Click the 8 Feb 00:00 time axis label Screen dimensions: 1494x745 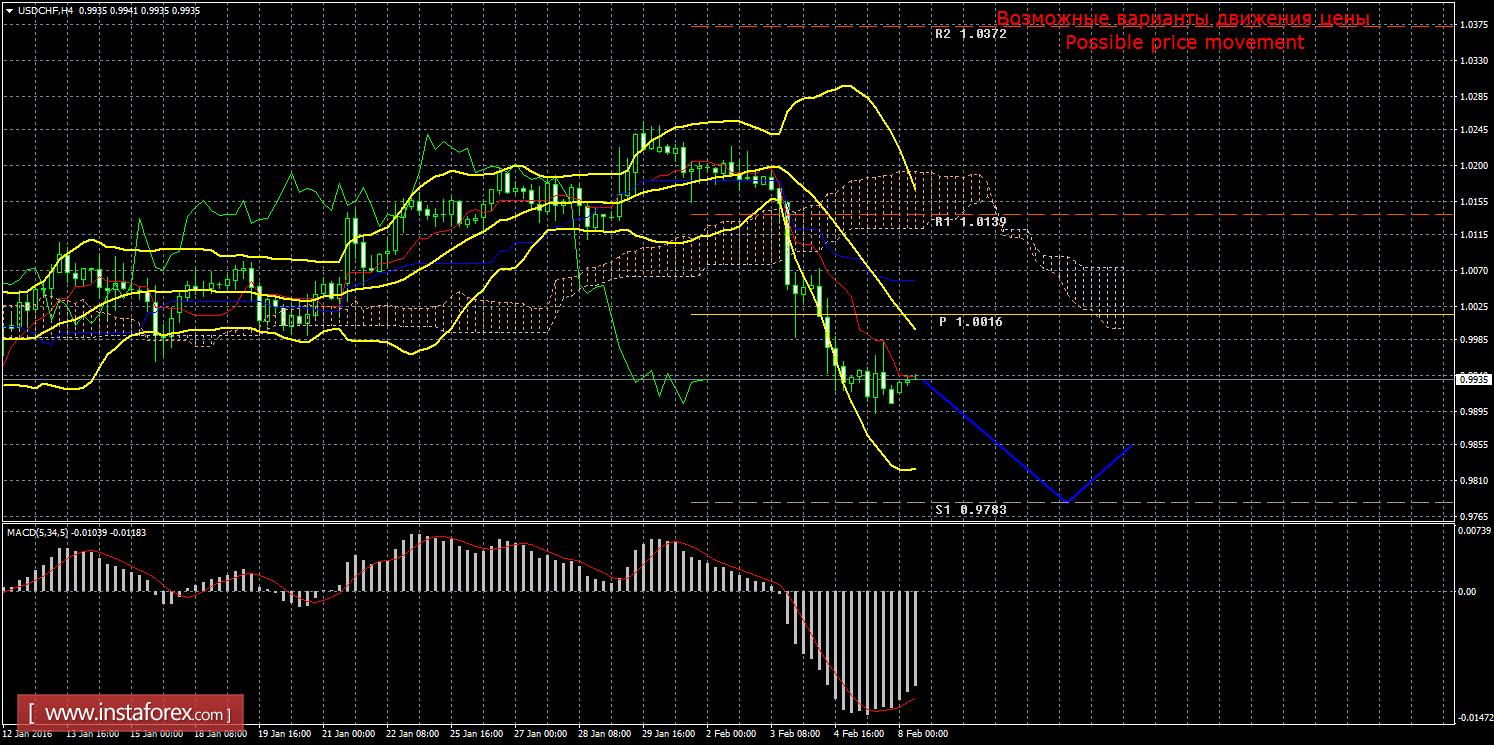(922, 733)
